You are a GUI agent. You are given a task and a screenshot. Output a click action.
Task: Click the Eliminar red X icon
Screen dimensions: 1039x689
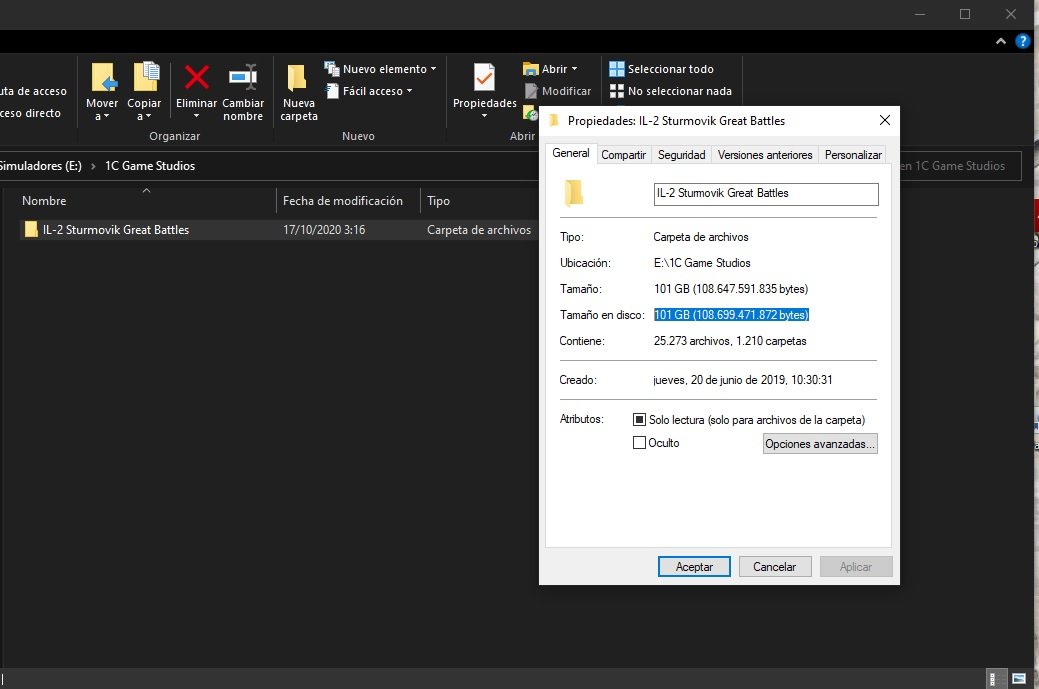196,78
